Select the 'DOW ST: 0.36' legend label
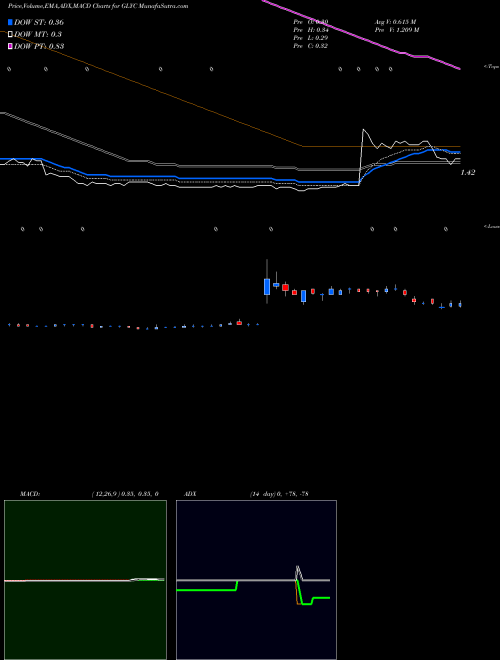 pyautogui.click(x=39, y=22)
